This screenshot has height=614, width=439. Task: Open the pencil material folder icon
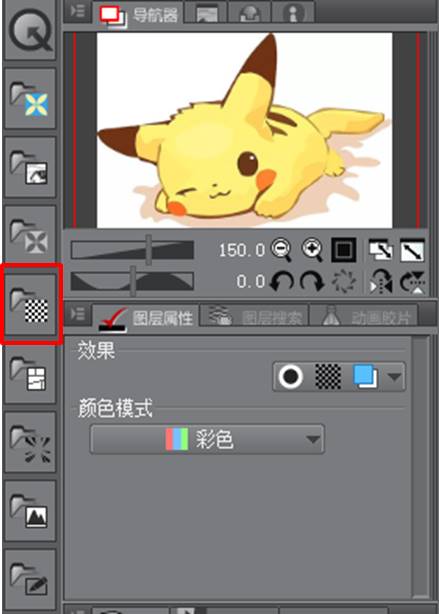click(30, 580)
